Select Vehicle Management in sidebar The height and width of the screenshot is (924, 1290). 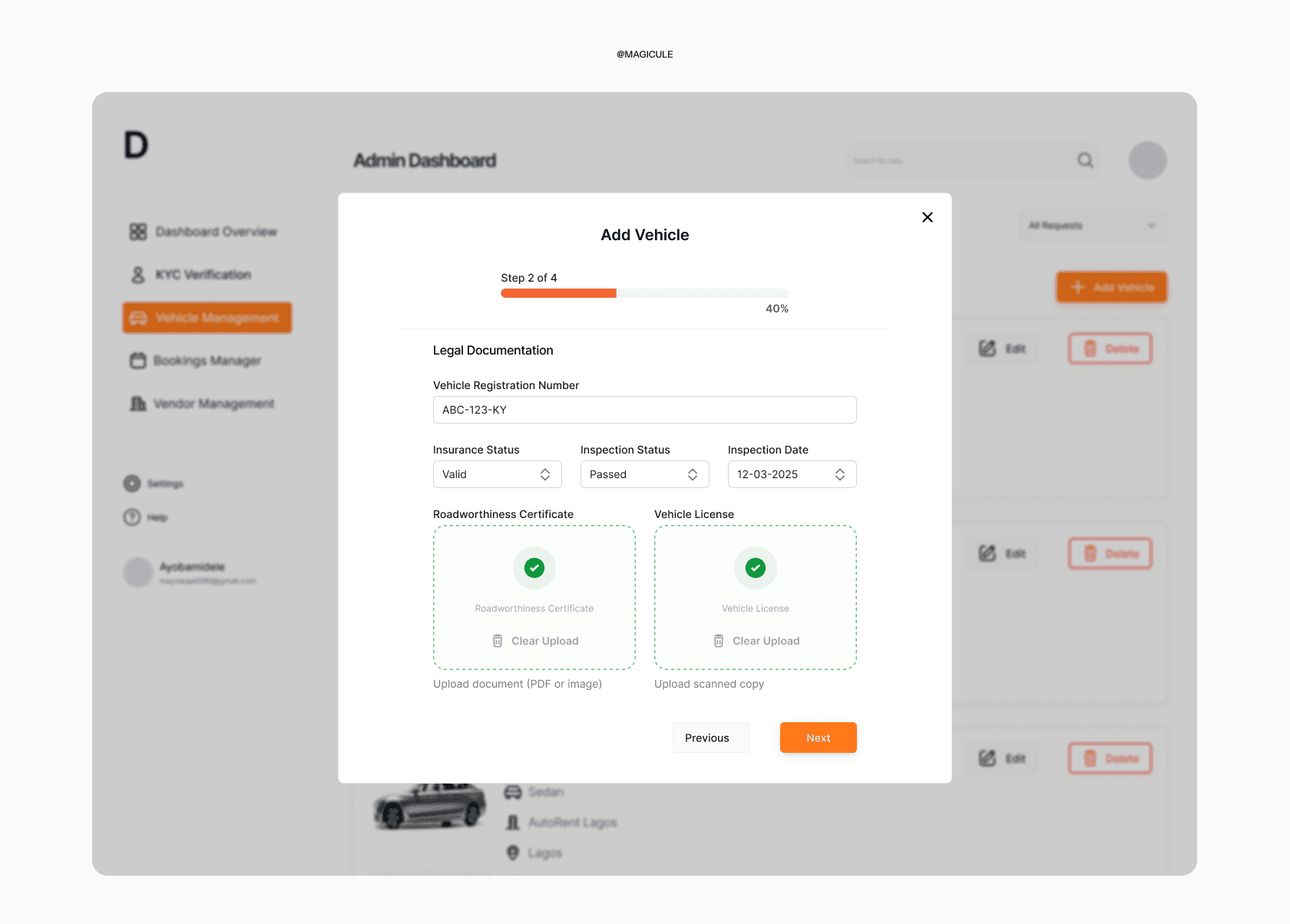(x=207, y=318)
